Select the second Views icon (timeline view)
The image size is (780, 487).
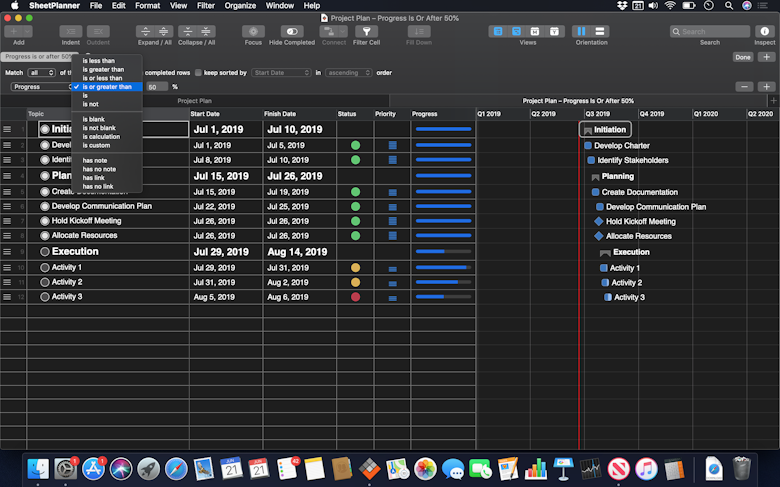tap(516, 31)
